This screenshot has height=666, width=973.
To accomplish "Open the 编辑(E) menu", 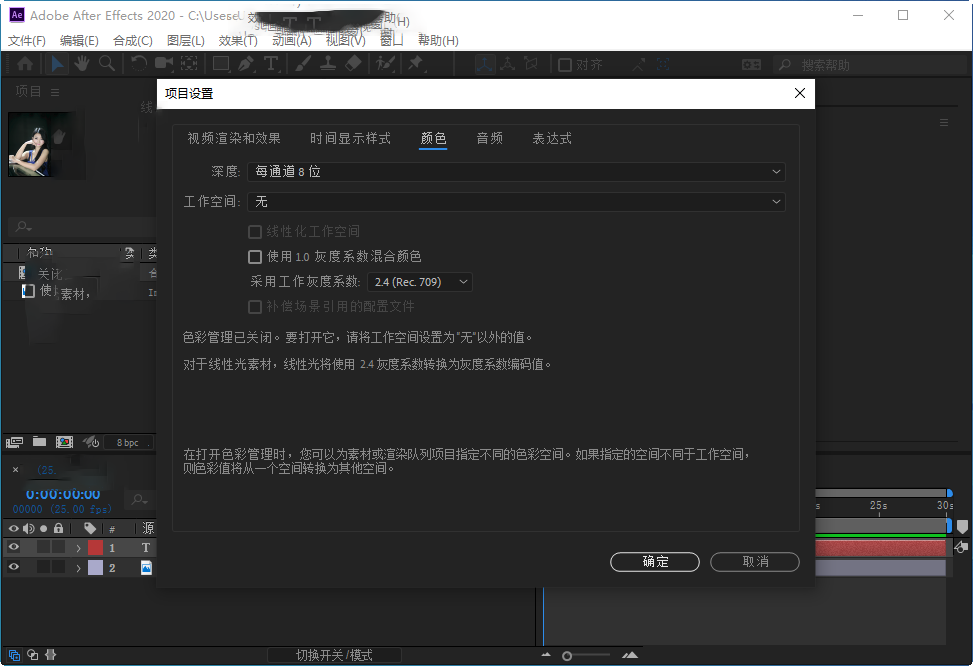I will pyautogui.click(x=79, y=40).
